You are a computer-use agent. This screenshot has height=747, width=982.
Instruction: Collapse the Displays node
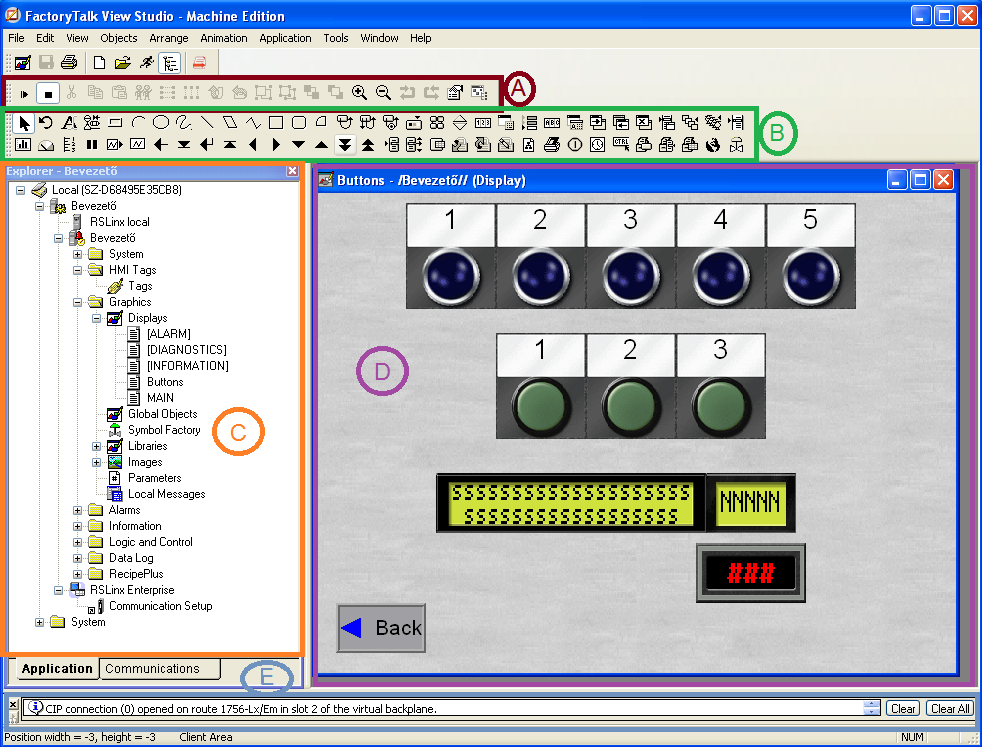(x=96, y=318)
